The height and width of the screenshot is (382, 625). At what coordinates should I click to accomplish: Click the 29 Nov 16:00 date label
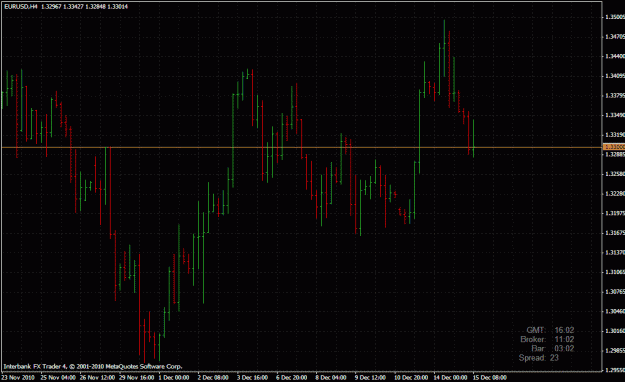pyautogui.click(x=137, y=377)
